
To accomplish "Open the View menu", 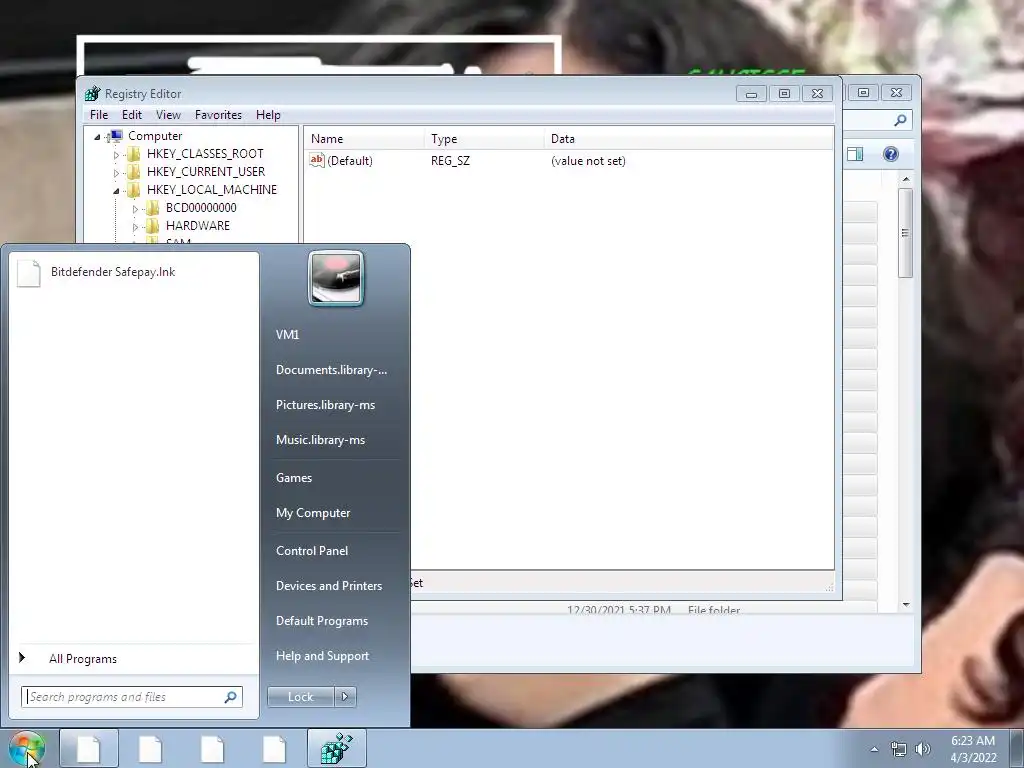I will 168,115.
